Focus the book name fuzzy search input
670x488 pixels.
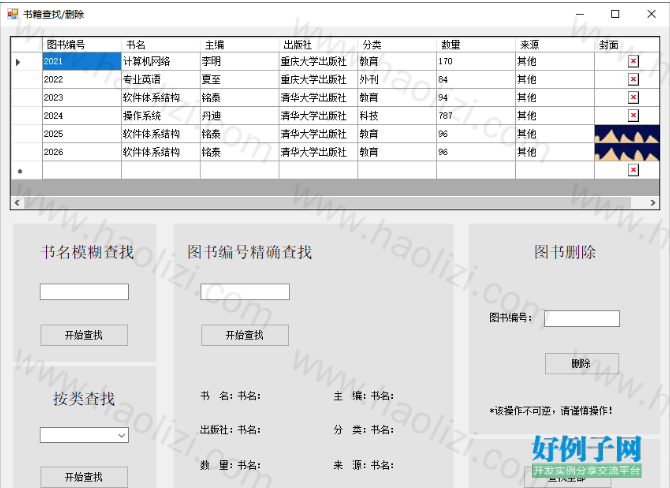84,292
